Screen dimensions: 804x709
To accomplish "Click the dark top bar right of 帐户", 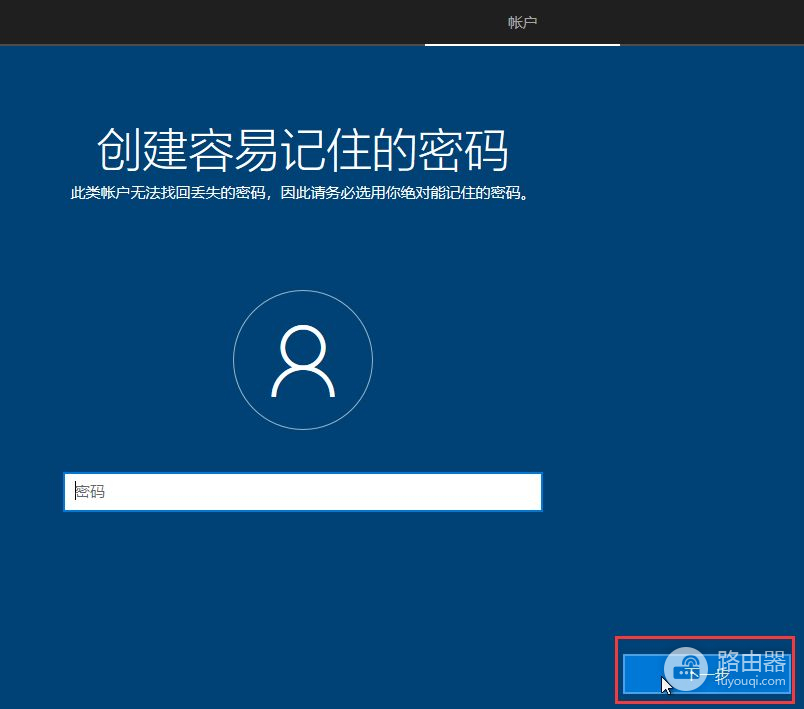I will coord(710,22).
